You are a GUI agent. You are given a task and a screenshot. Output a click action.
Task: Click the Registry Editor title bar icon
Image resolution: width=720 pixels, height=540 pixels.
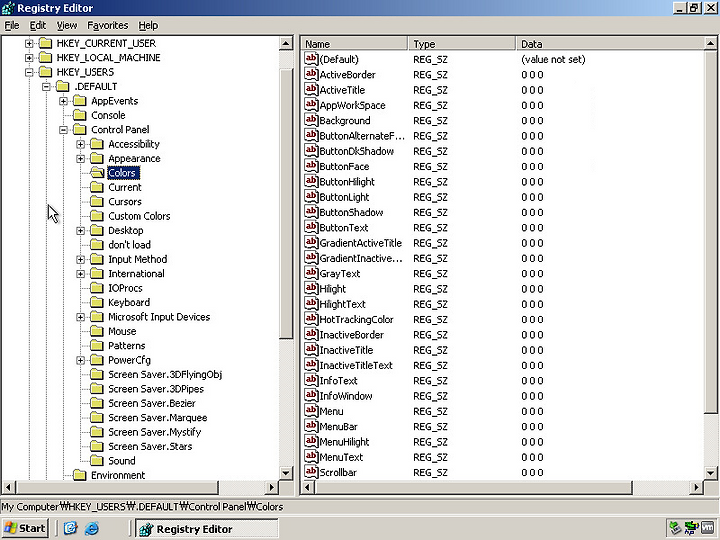[x=8, y=8]
